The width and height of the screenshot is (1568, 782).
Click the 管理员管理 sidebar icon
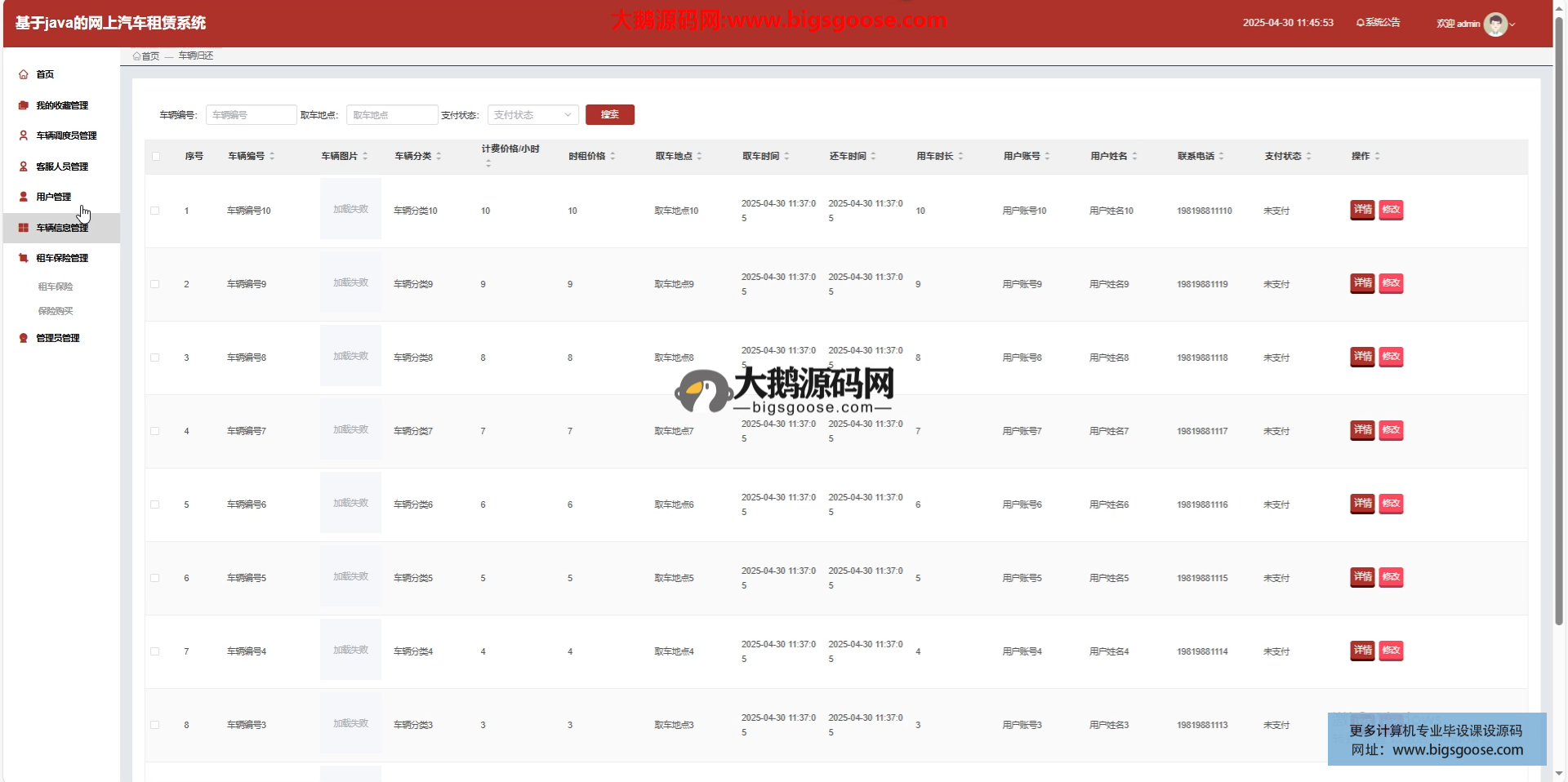click(24, 338)
